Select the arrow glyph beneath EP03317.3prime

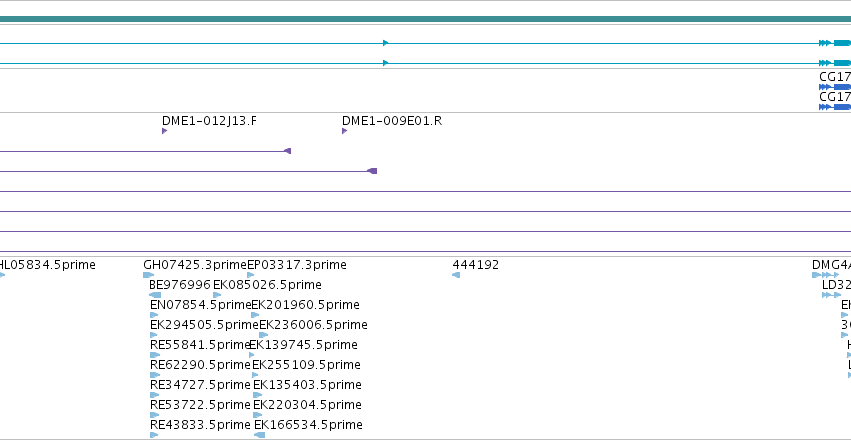[x=250, y=275]
